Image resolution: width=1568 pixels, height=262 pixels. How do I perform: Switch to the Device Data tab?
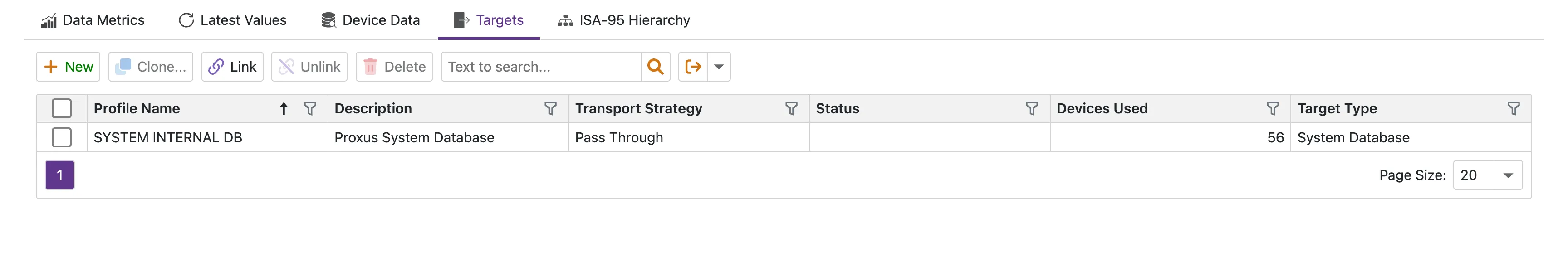point(370,20)
